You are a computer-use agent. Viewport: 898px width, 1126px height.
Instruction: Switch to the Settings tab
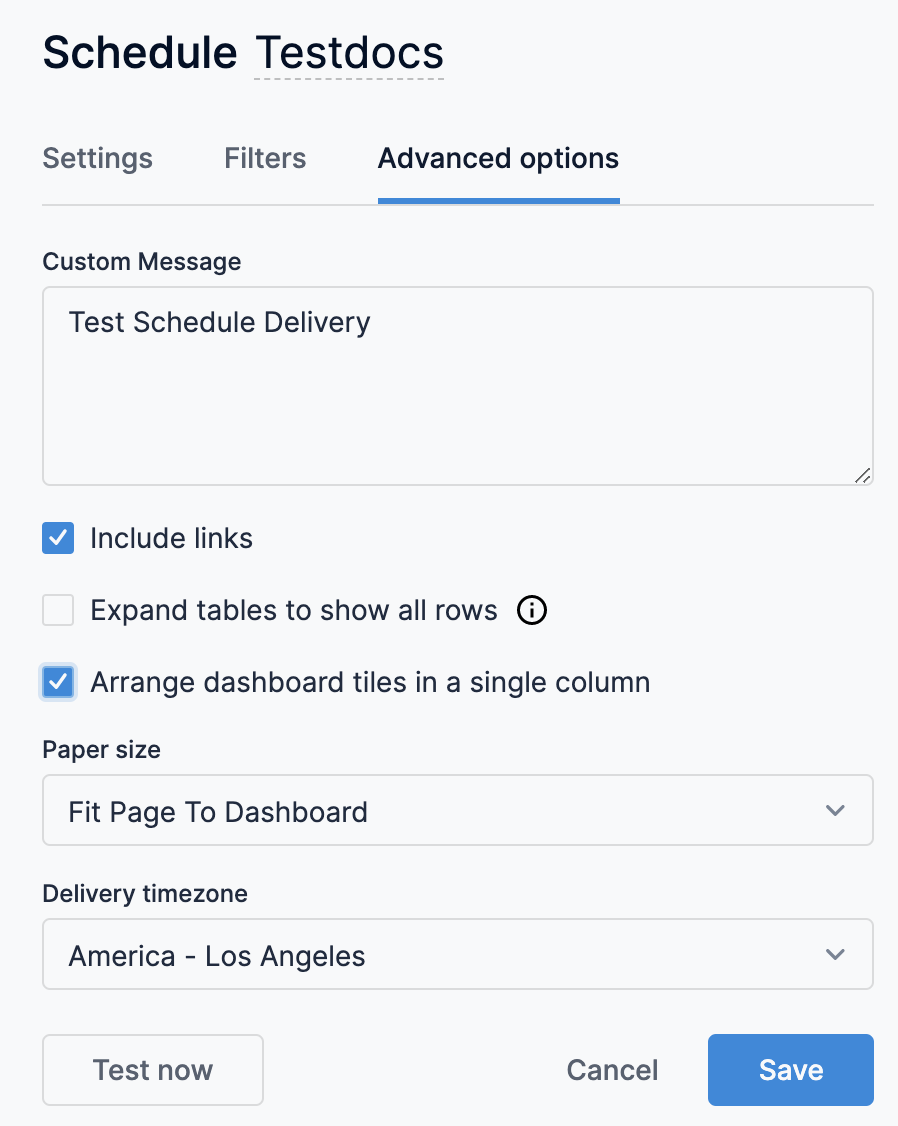[x=97, y=158]
